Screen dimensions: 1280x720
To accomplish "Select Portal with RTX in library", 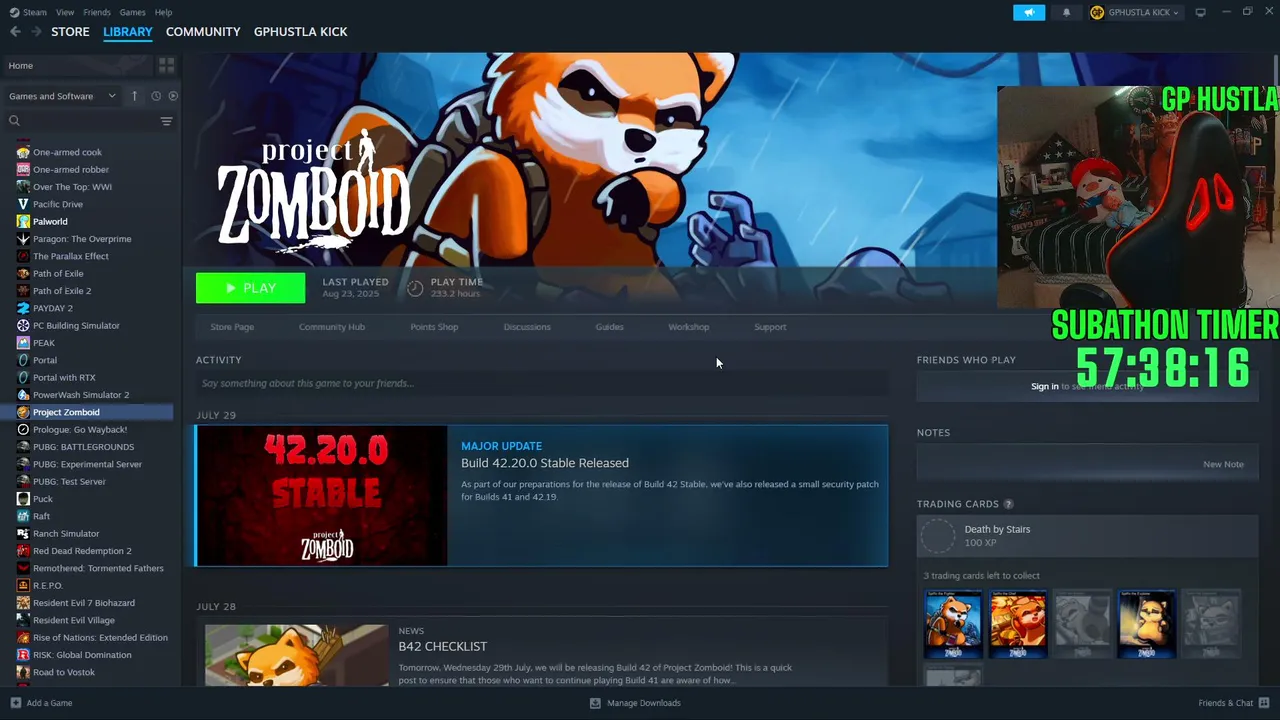I will pos(64,377).
